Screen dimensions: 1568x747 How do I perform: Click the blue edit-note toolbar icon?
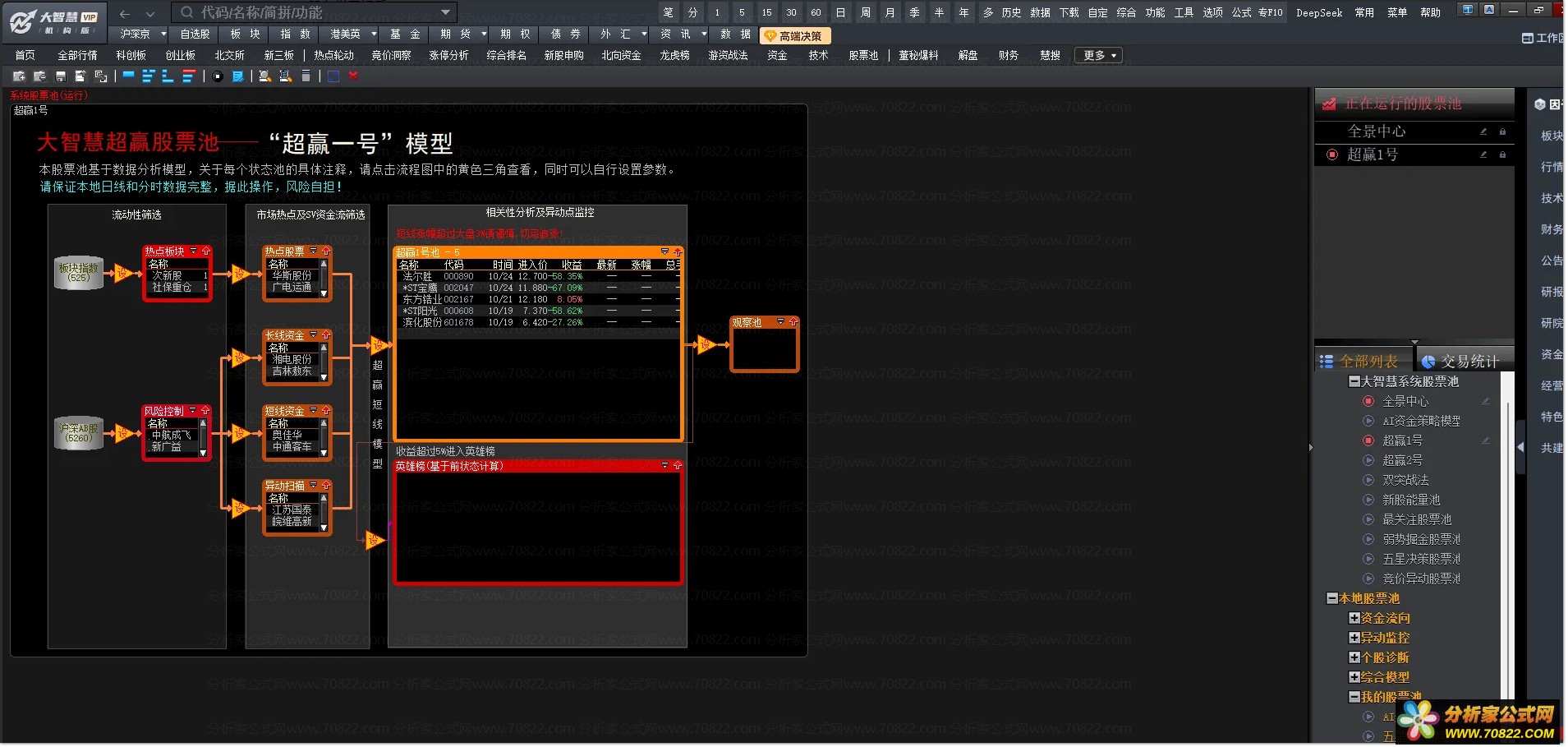point(237,76)
